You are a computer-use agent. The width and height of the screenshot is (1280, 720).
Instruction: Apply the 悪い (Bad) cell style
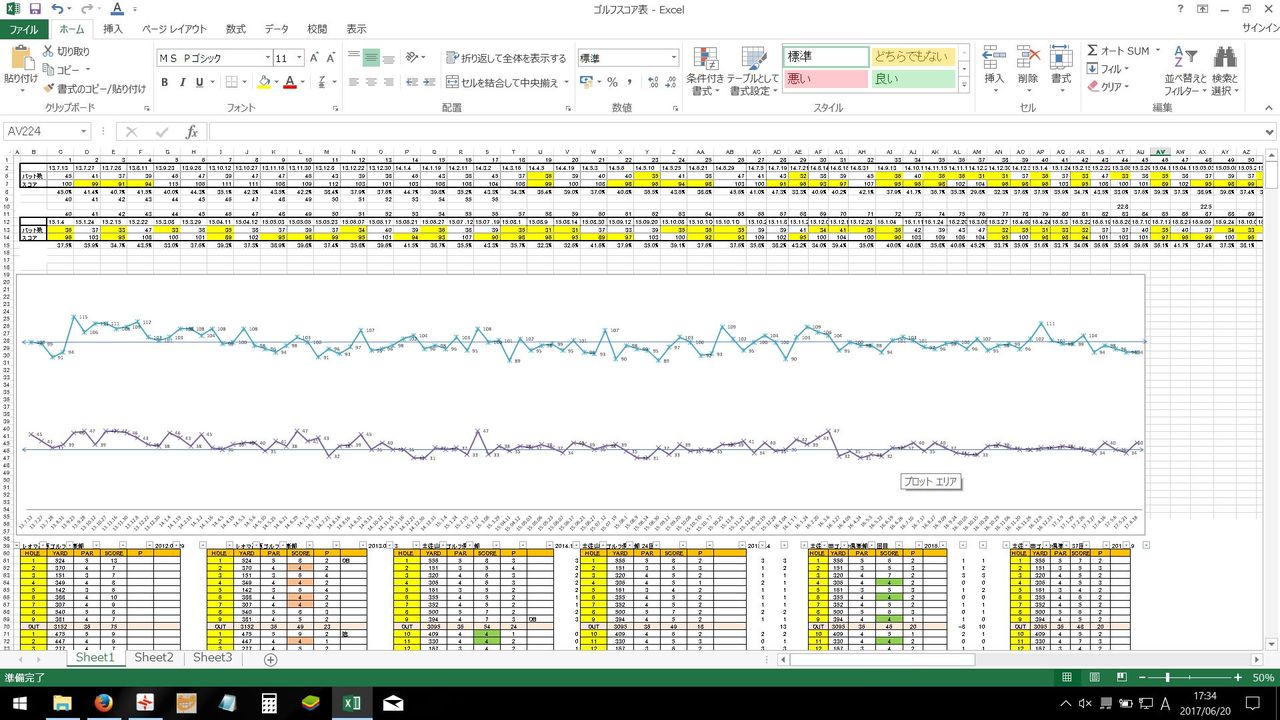pos(825,79)
